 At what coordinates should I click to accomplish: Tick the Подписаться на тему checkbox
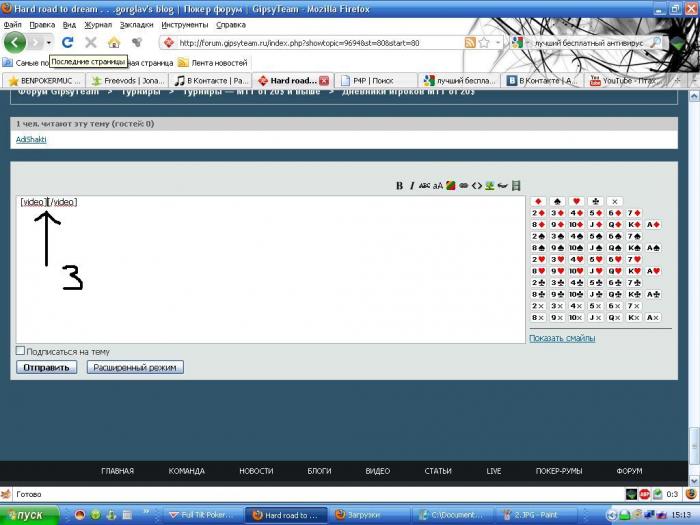pos(21,350)
